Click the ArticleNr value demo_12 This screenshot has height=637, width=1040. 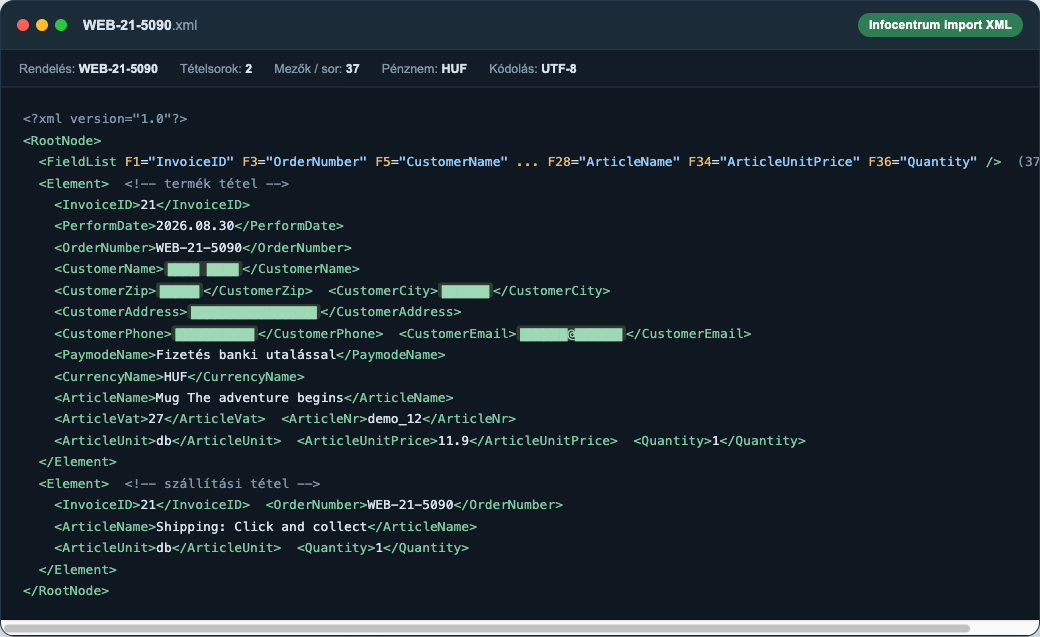[x=395, y=419]
